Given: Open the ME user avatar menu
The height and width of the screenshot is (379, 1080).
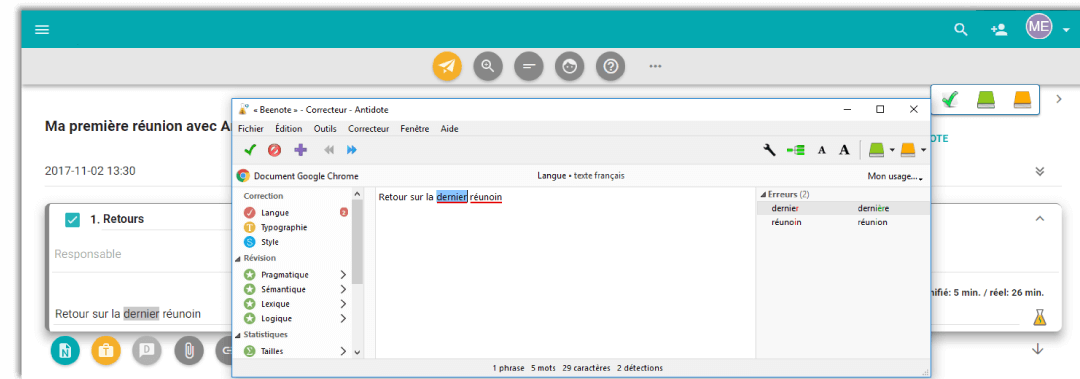Looking at the screenshot, I should click(1039, 28).
